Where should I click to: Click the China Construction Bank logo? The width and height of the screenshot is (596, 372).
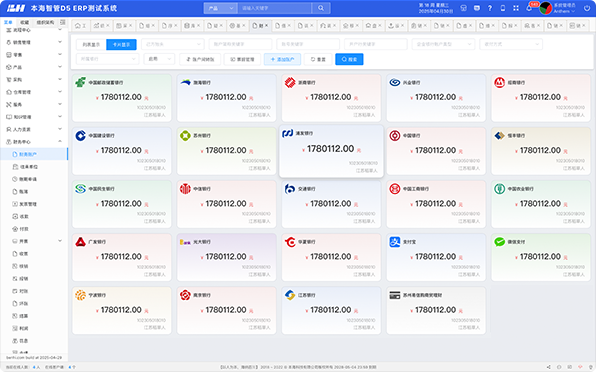tap(81, 135)
